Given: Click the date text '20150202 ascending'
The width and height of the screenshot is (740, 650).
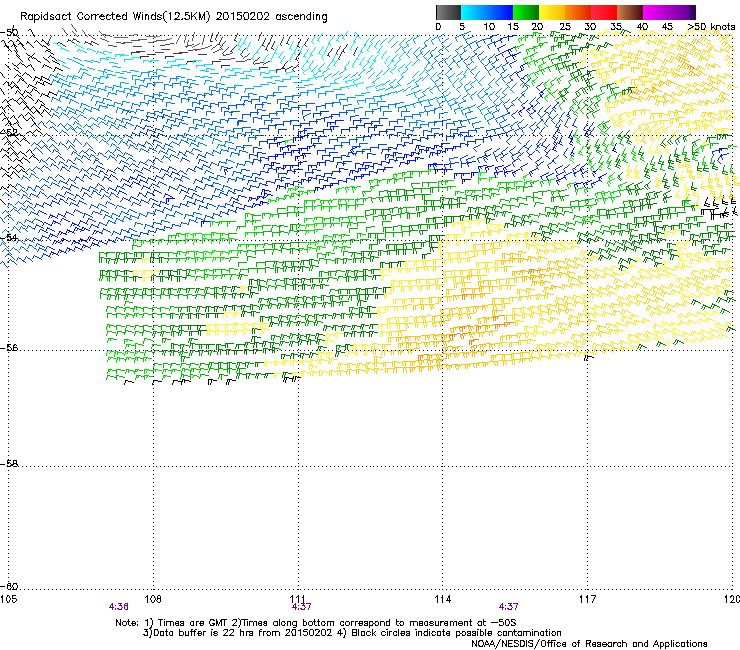Looking at the screenshot, I should pyautogui.click(x=271, y=17).
